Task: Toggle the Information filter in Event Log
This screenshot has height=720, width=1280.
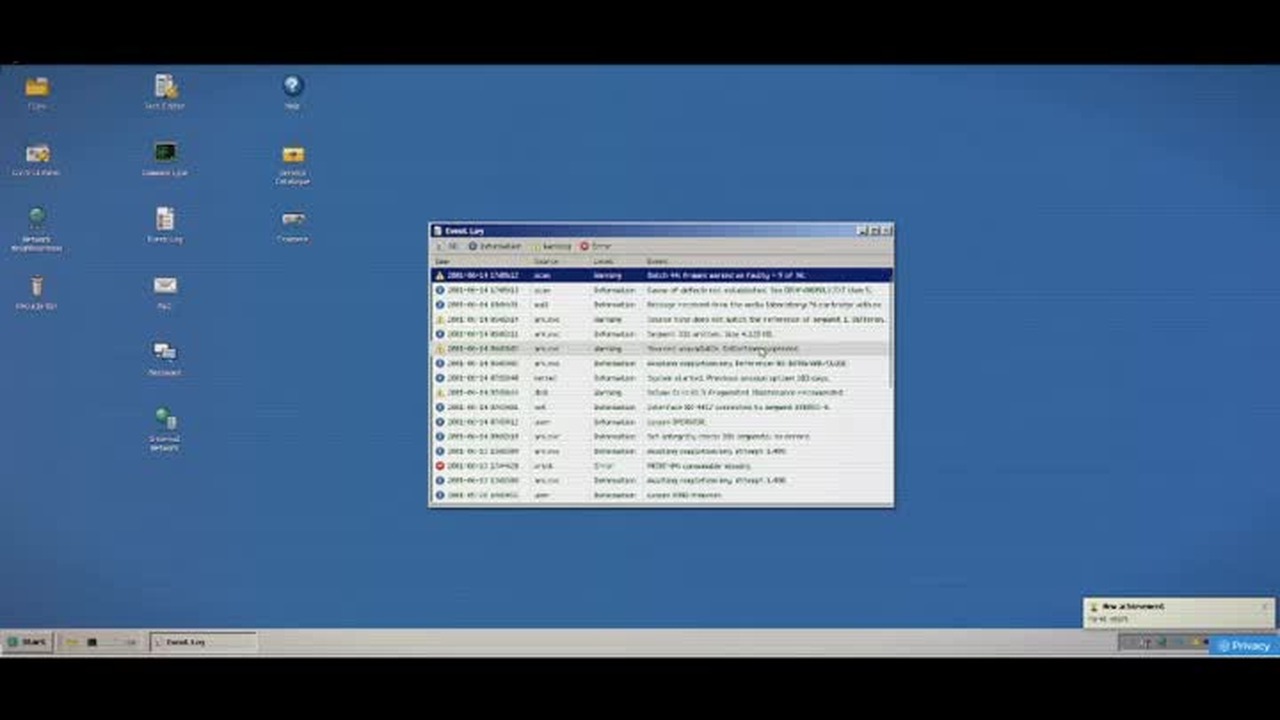Action: pyautogui.click(x=495, y=246)
